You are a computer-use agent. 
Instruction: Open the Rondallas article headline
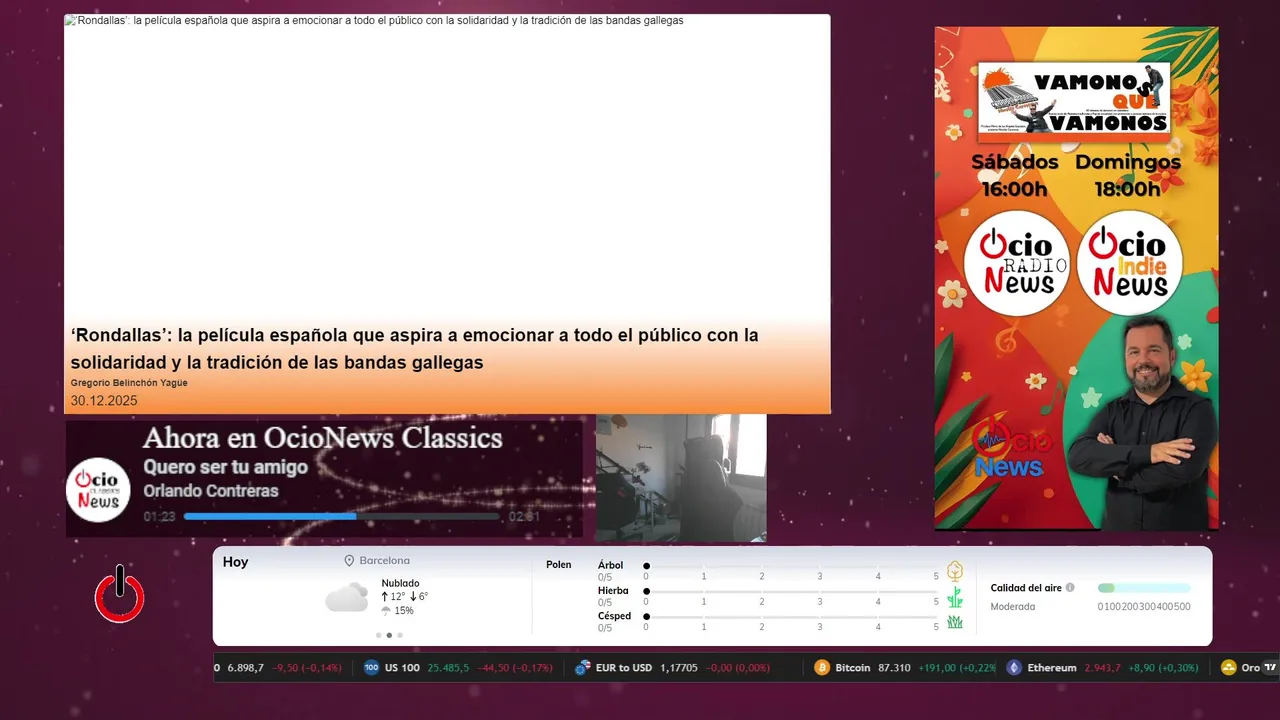coord(415,348)
